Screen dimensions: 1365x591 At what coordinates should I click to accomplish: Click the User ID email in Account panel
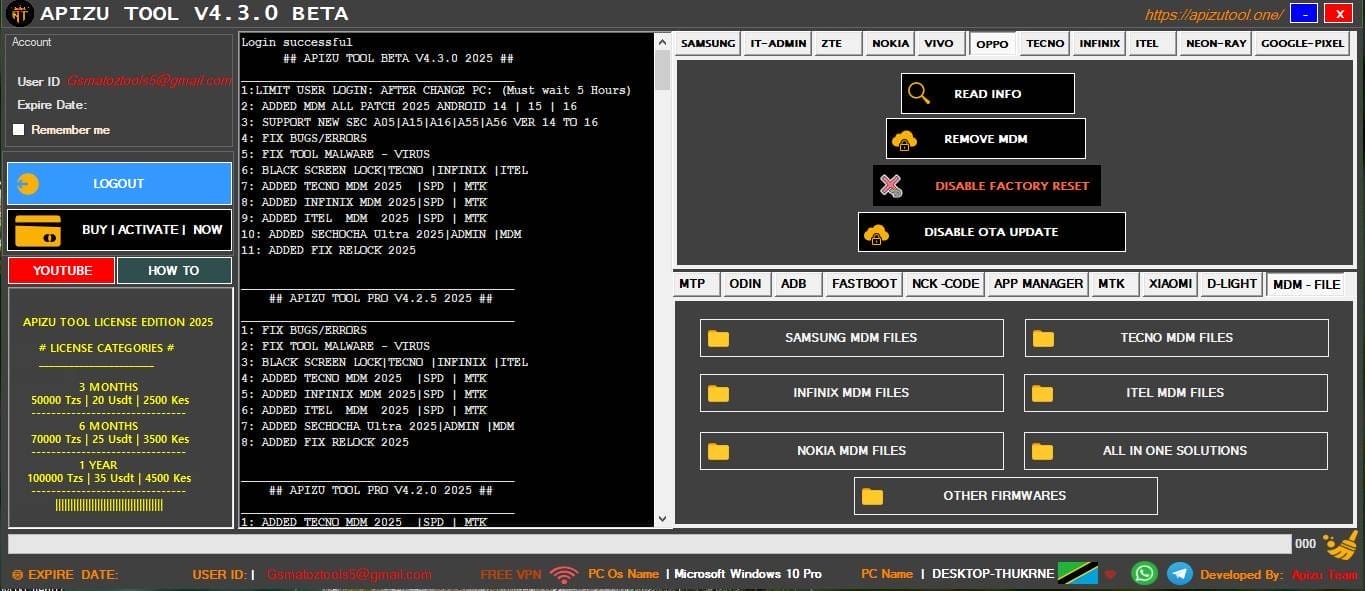(150, 81)
